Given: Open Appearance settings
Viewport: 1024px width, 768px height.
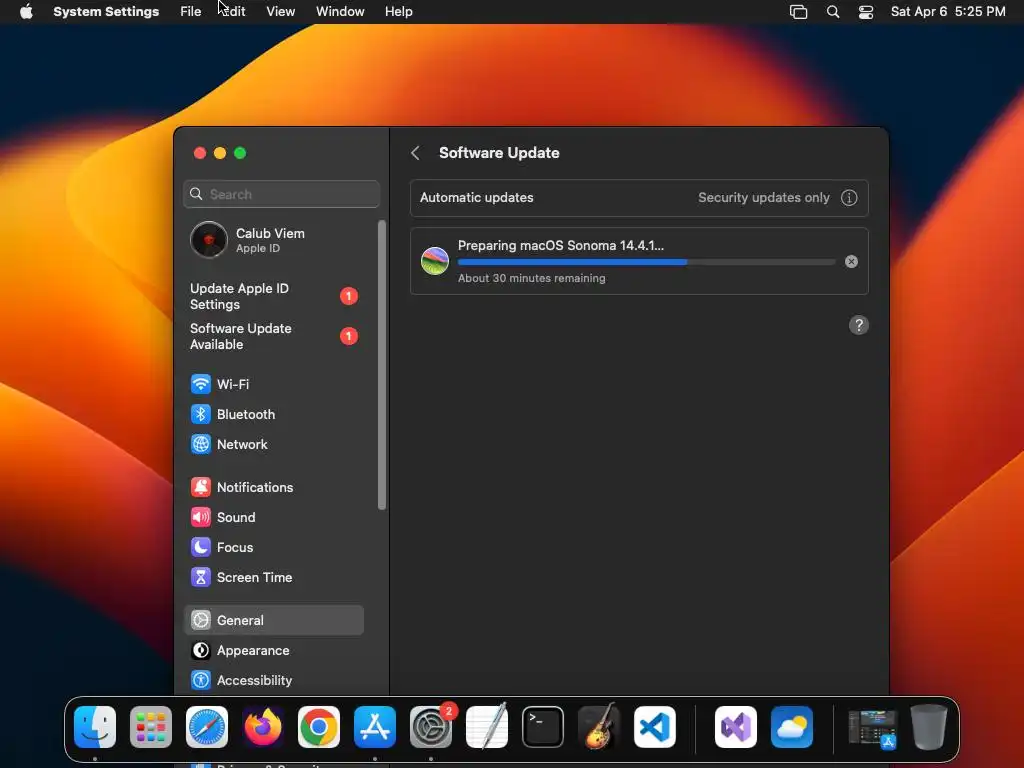Looking at the screenshot, I should pyautogui.click(x=273, y=650).
